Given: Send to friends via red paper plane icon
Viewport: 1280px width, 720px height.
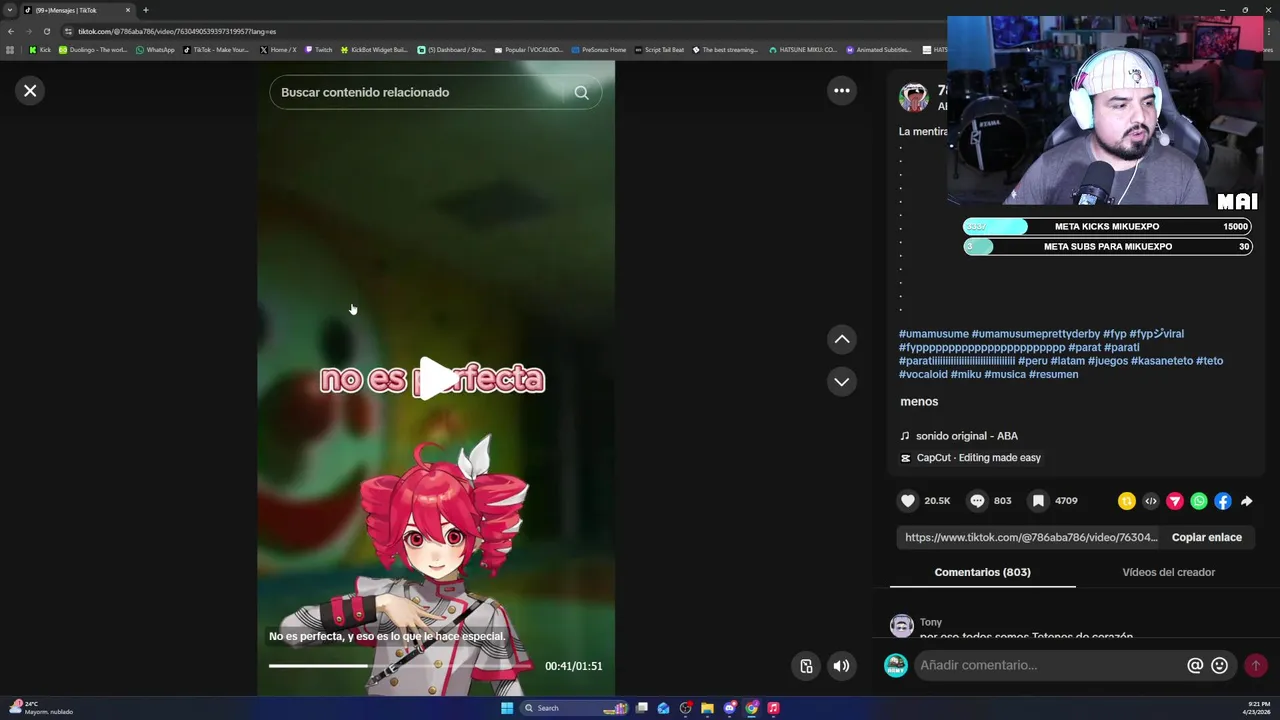Looking at the screenshot, I should tap(1175, 501).
